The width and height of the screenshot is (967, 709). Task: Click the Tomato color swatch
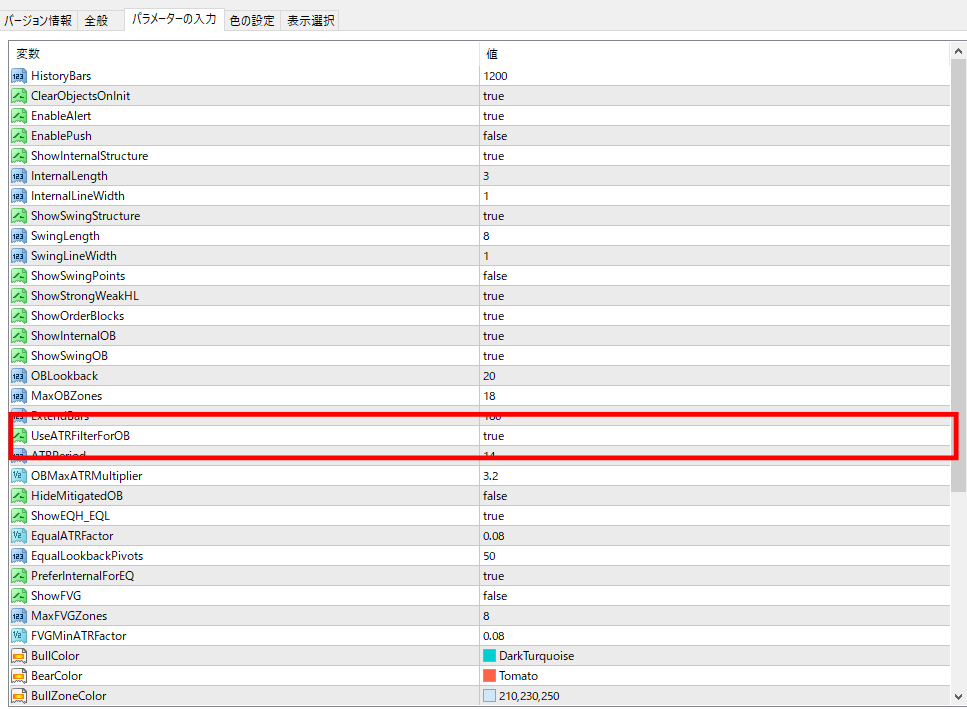(x=490, y=676)
